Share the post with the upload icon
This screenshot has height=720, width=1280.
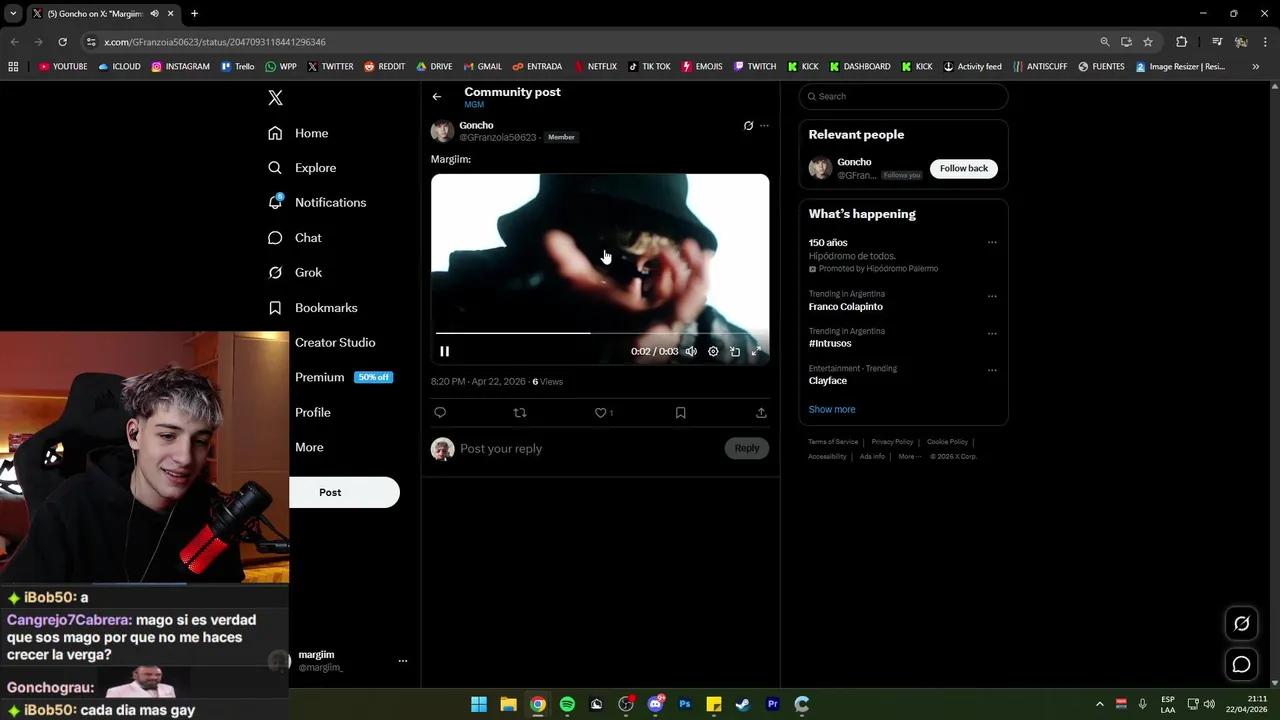coord(761,412)
